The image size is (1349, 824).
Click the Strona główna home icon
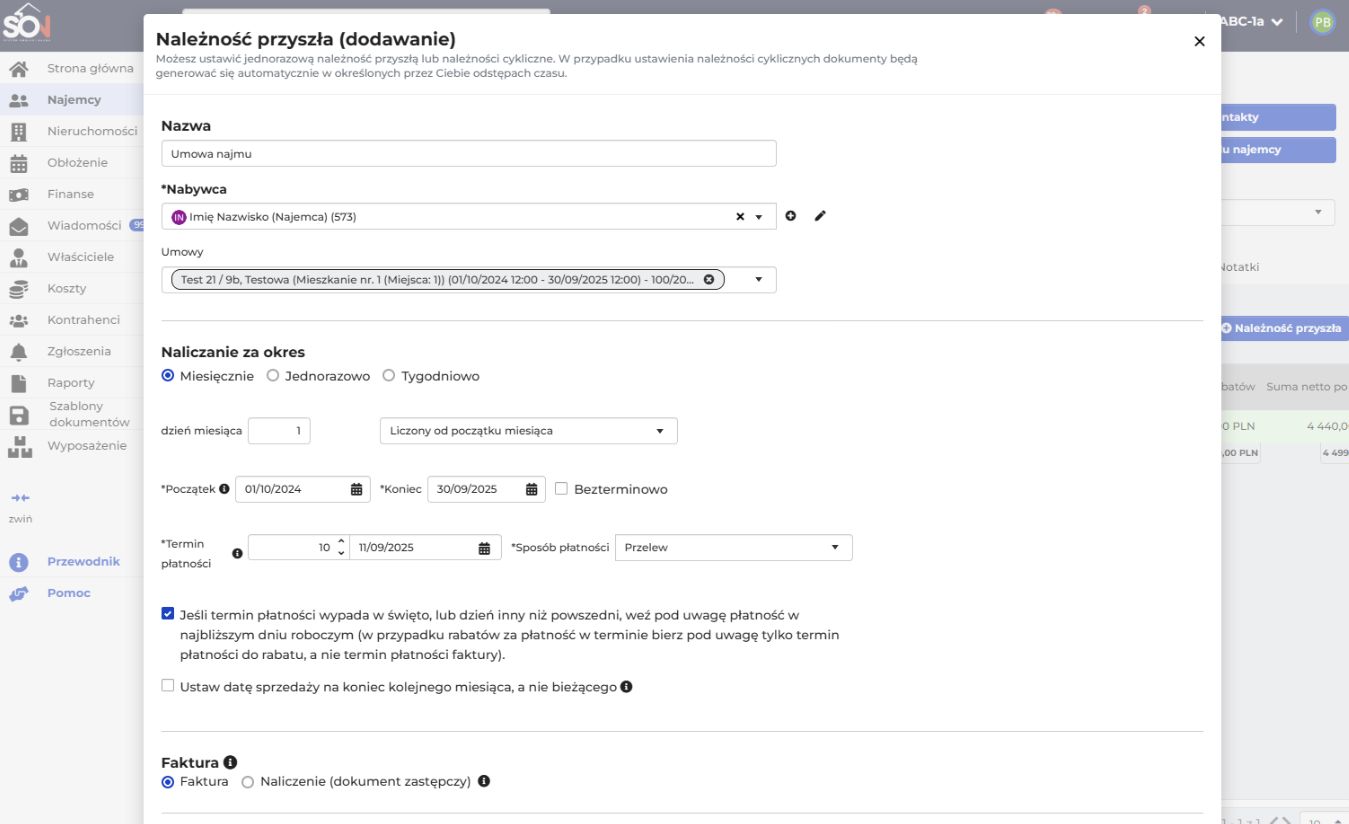pyautogui.click(x=18, y=69)
